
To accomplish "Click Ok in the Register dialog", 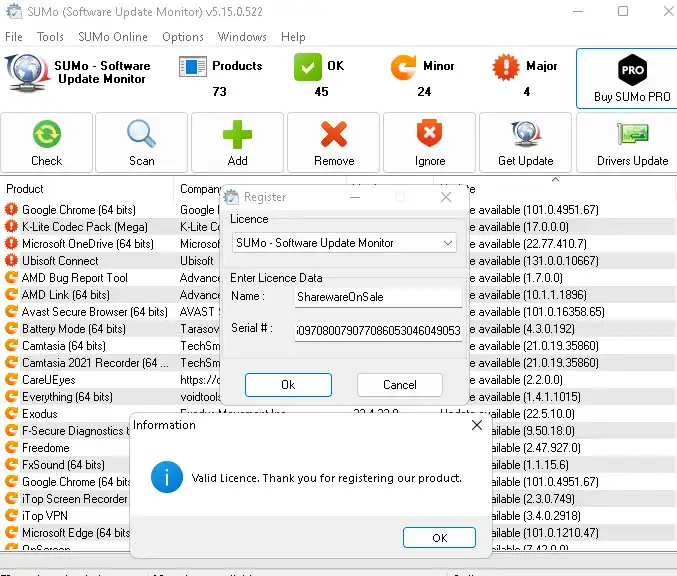I will (288, 385).
